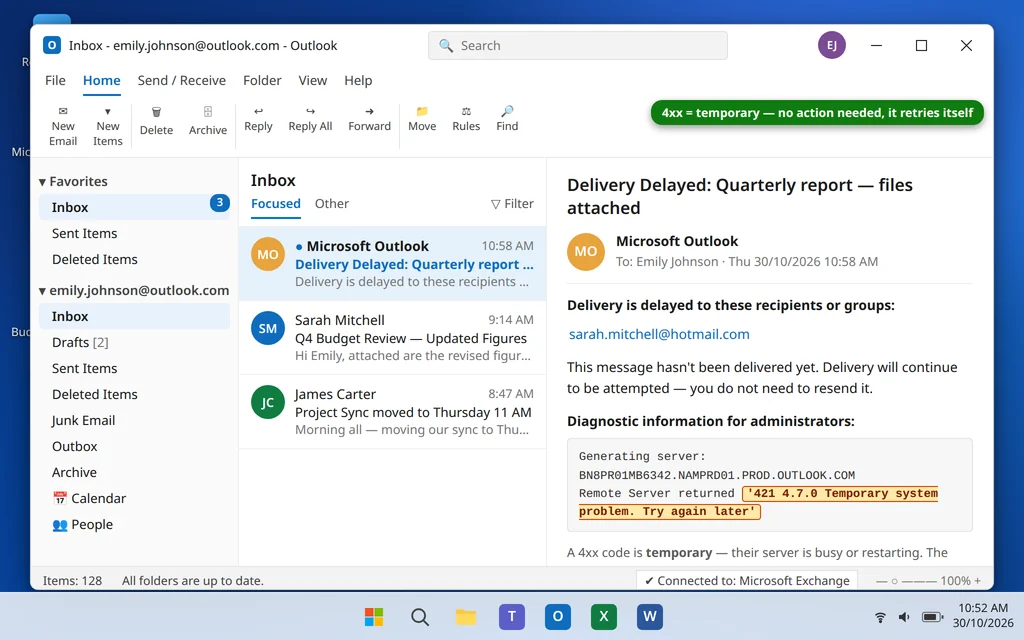Click the Find tool

click(507, 120)
